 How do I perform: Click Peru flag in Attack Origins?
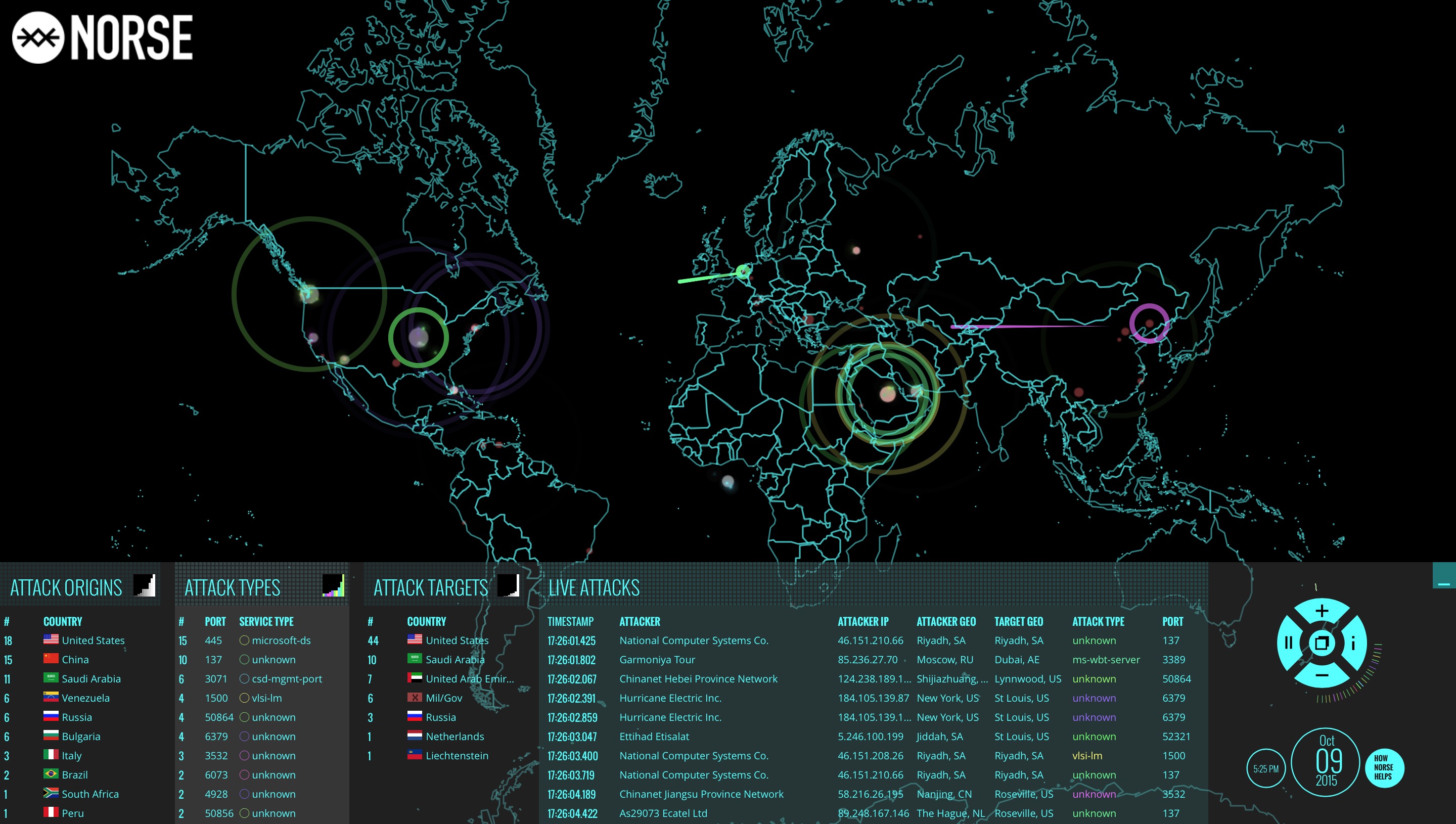[x=51, y=813]
